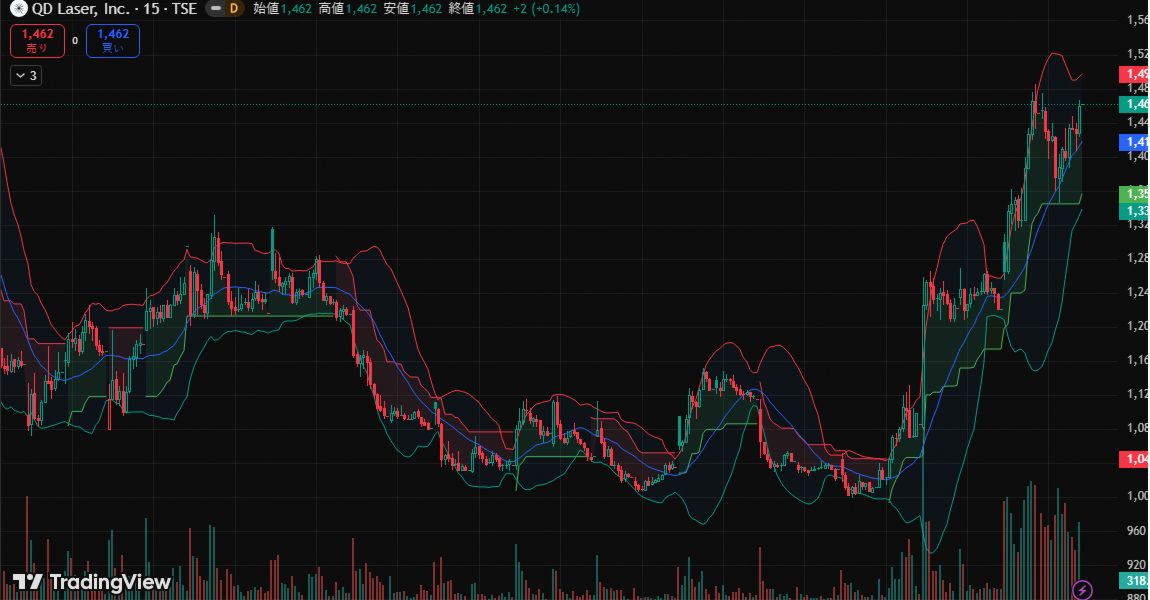The height and width of the screenshot is (600, 1150).
Task: Click the blue 1,41 moving average axis label
Action: click(1135, 142)
